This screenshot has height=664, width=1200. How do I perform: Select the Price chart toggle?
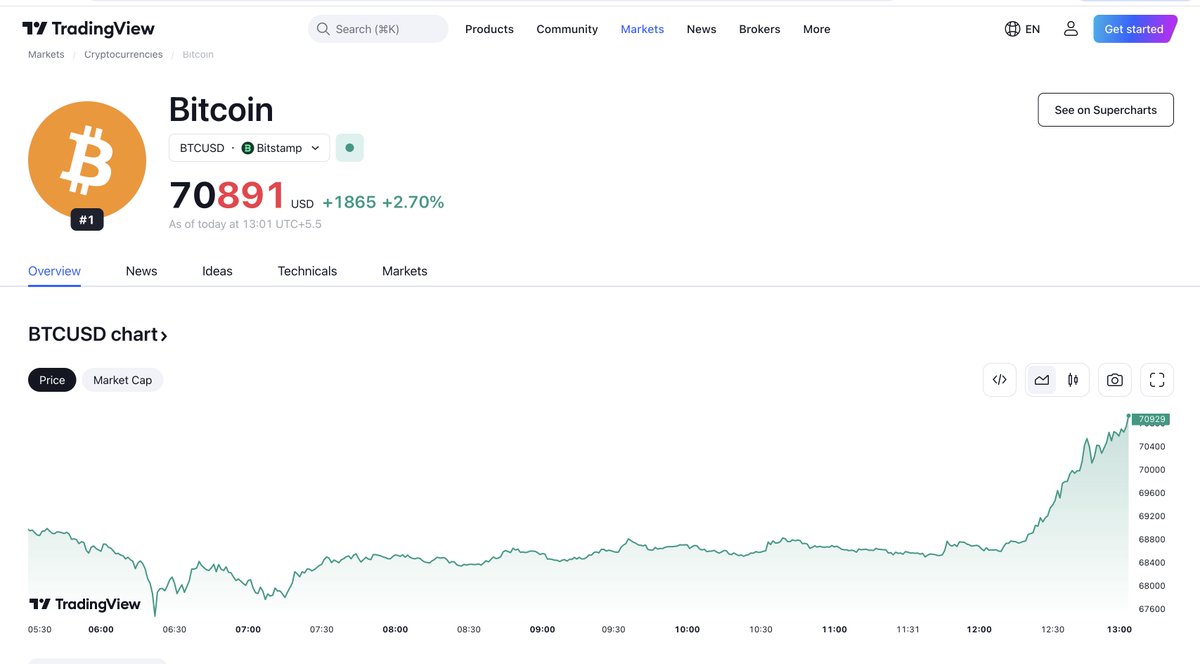coord(52,380)
